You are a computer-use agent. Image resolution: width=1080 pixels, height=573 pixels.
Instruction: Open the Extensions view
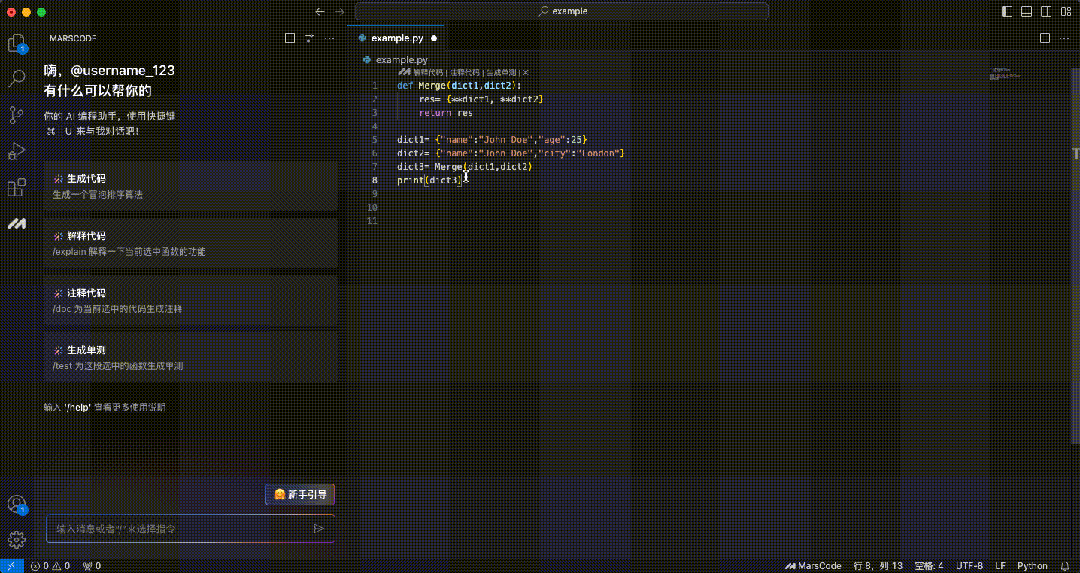(x=16, y=187)
